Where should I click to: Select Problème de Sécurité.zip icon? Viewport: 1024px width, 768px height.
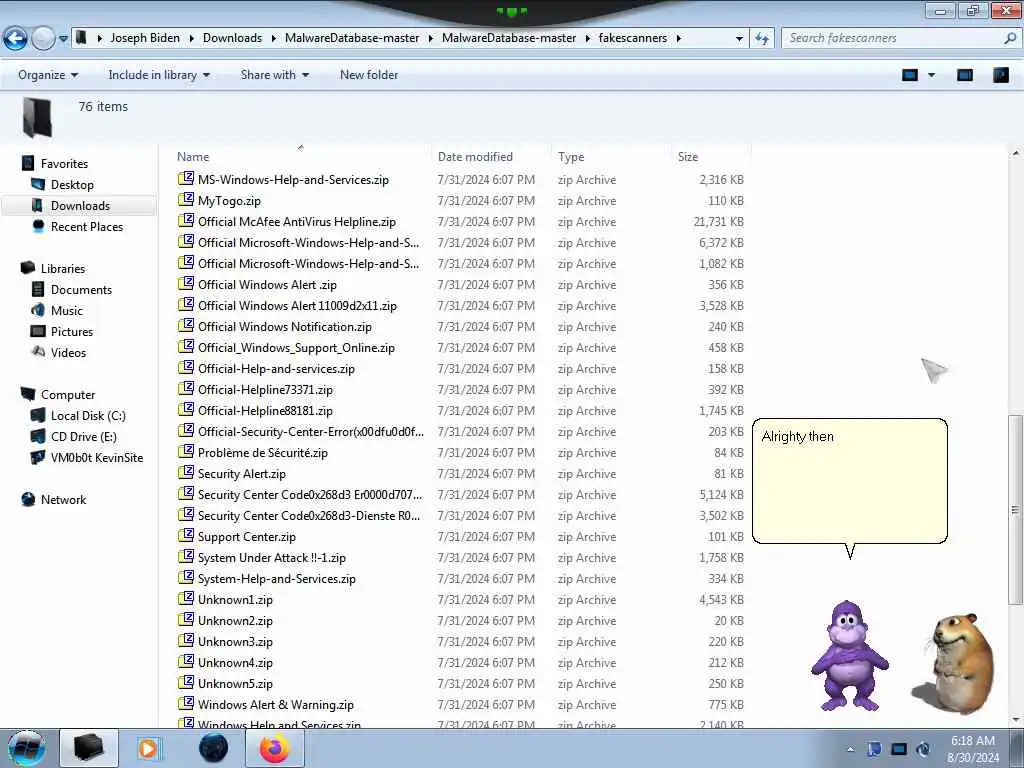click(186, 451)
